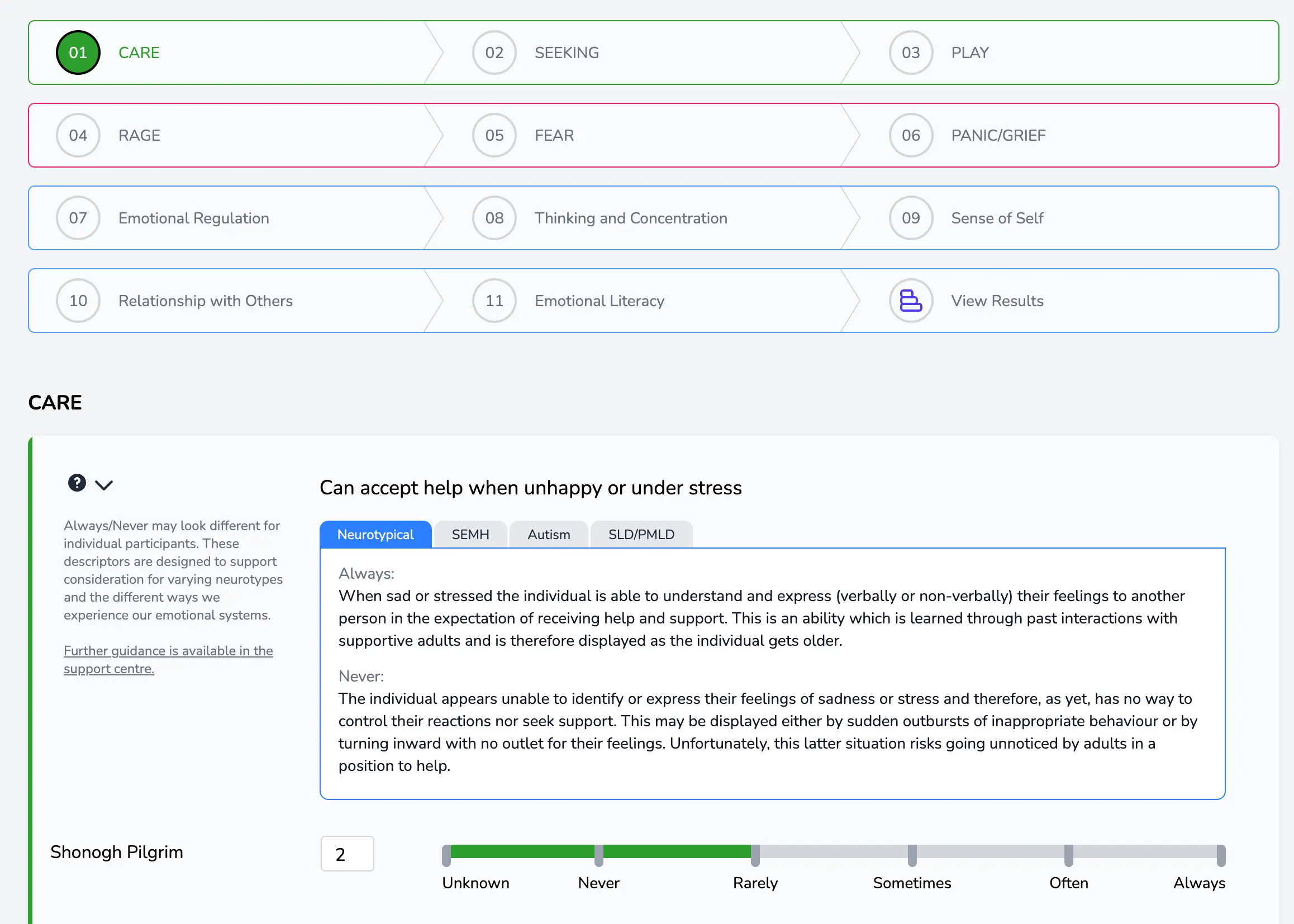This screenshot has width=1294, height=924.
Task: Click the question mark help icon
Action: pyautogui.click(x=77, y=483)
